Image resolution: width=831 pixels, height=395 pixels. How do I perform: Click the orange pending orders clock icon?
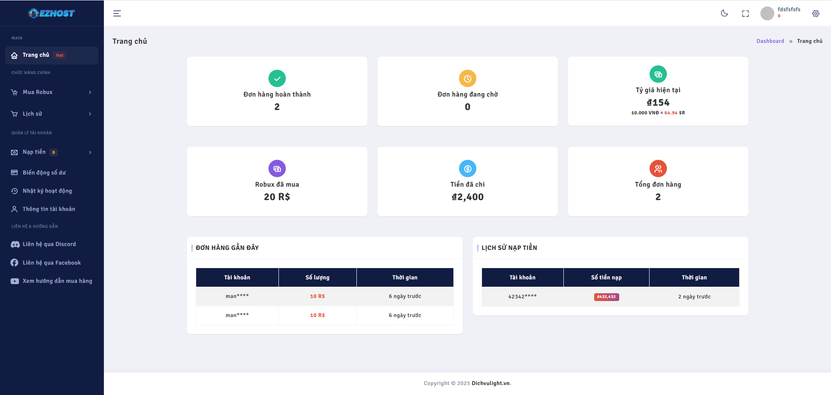(x=467, y=78)
